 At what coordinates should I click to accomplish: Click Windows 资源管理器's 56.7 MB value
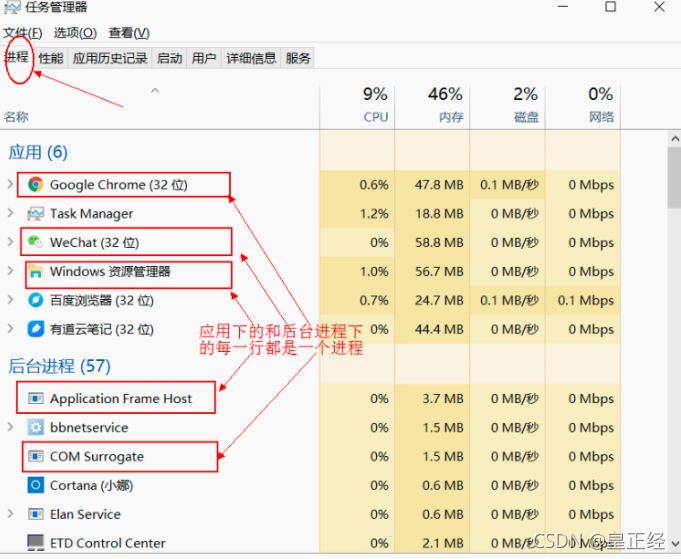pos(439,271)
